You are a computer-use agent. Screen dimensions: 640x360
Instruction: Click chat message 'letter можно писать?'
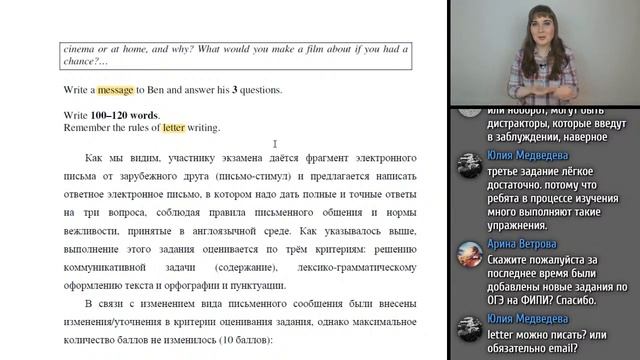coord(547,341)
